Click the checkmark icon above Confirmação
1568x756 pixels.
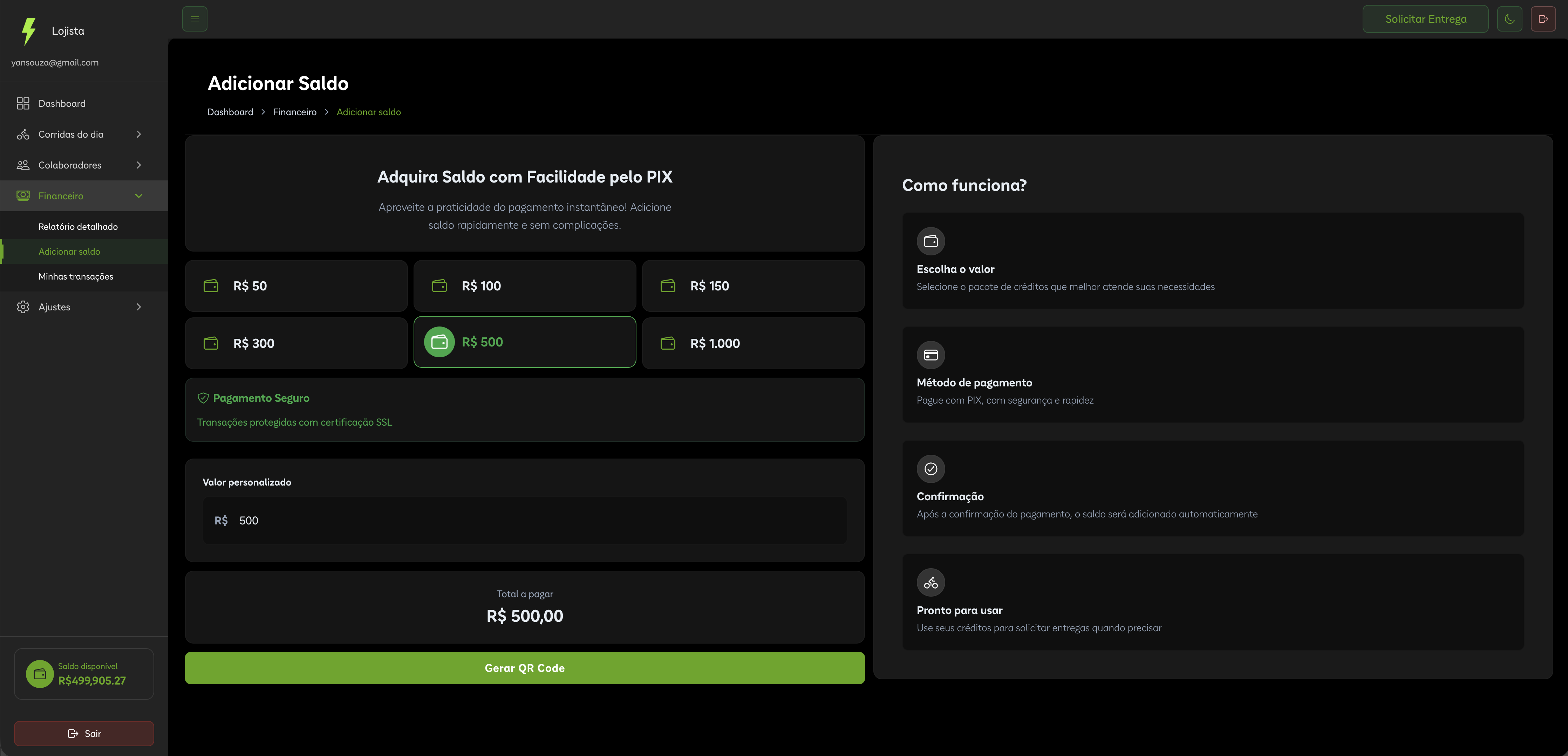click(x=931, y=469)
